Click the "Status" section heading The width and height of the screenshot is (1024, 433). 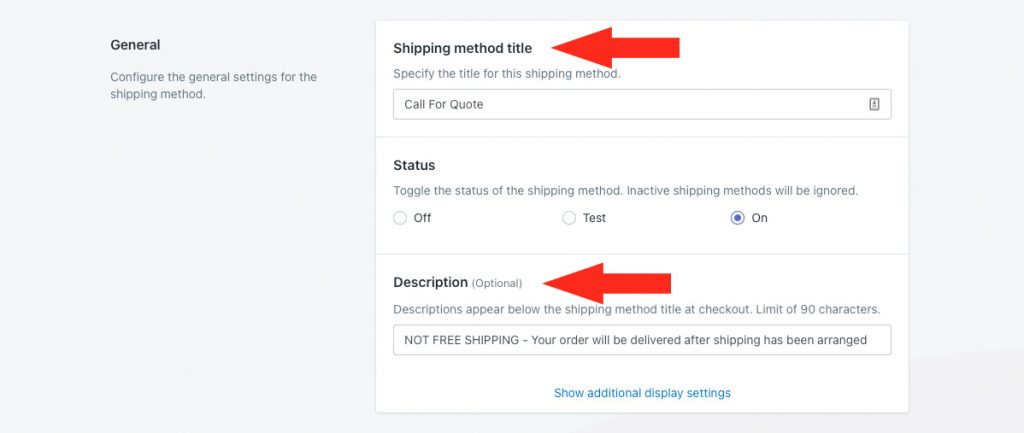point(414,165)
